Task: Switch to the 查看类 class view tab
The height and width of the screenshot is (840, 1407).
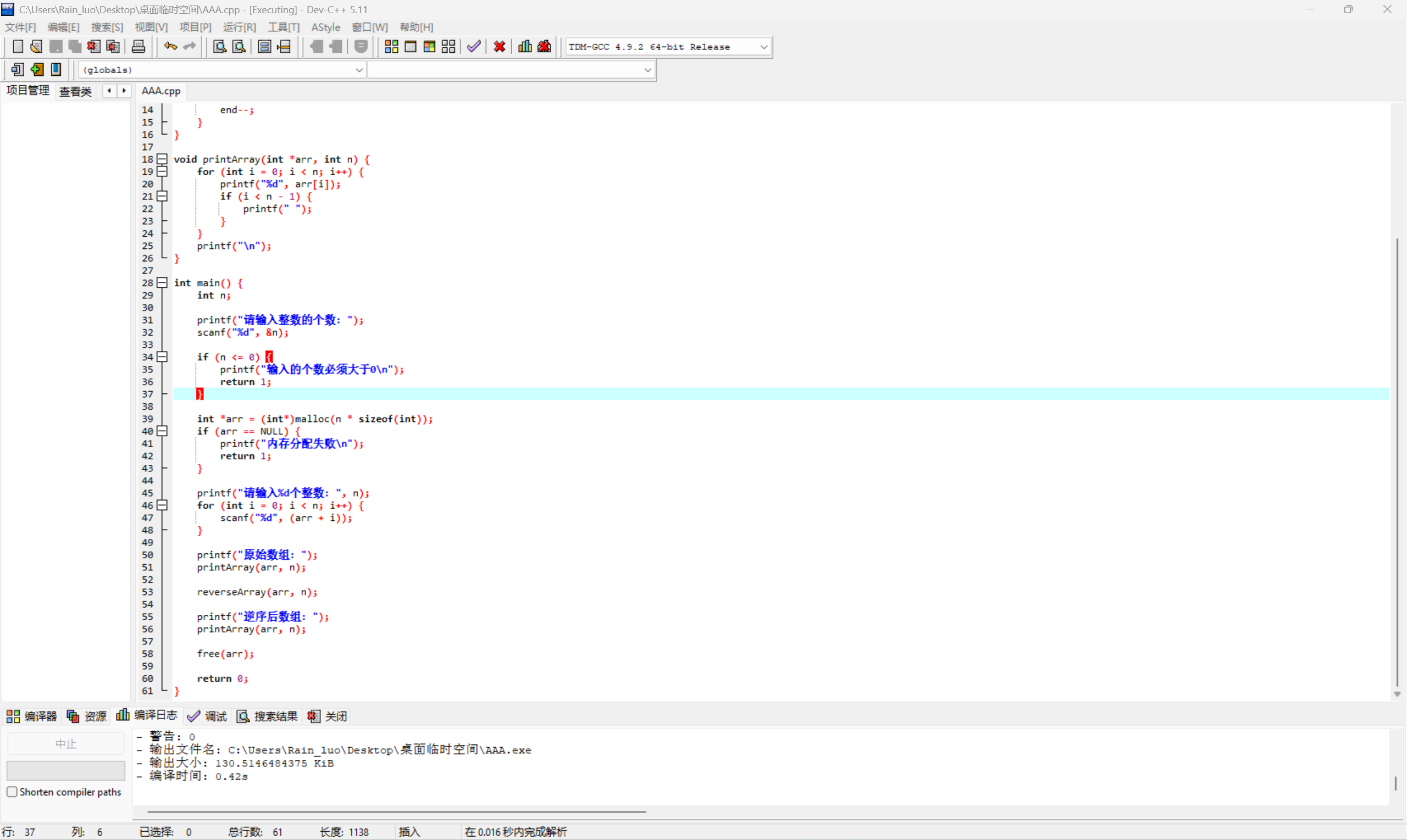Action: [x=75, y=91]
